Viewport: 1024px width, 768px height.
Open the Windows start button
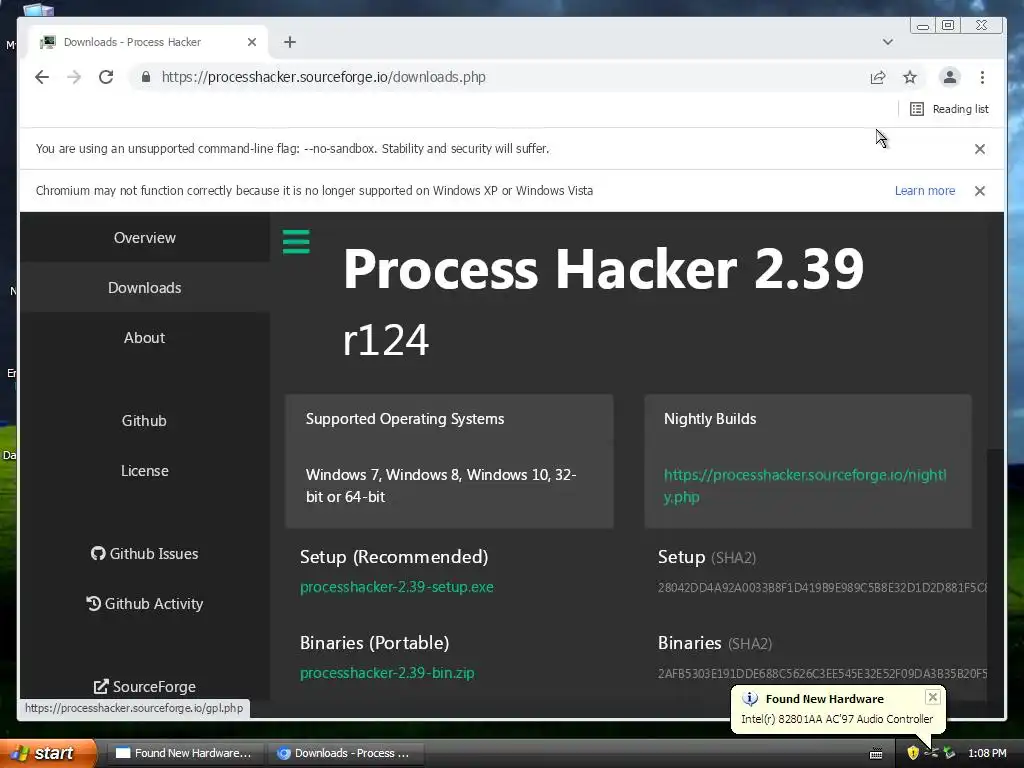[48, 753]
